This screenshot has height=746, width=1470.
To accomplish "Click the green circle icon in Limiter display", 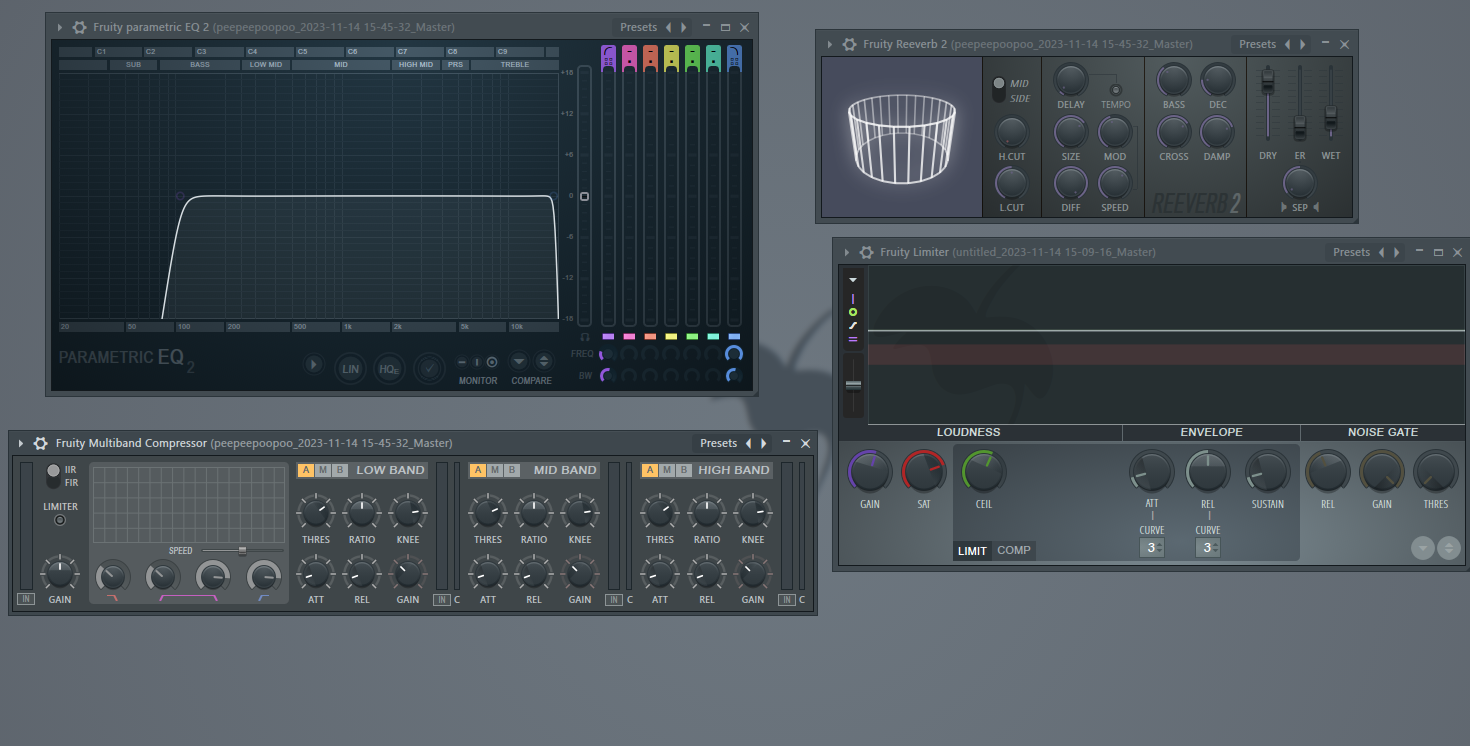I will pyautogui.click(x=853, y=312).
